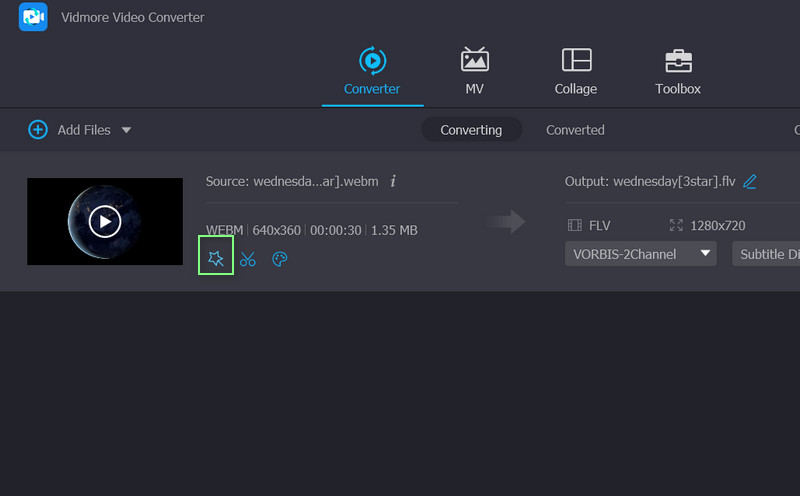This screenshot has height=496, width=800.
Task: Open the Subtitle dropdown
Action: pos(767,254)
